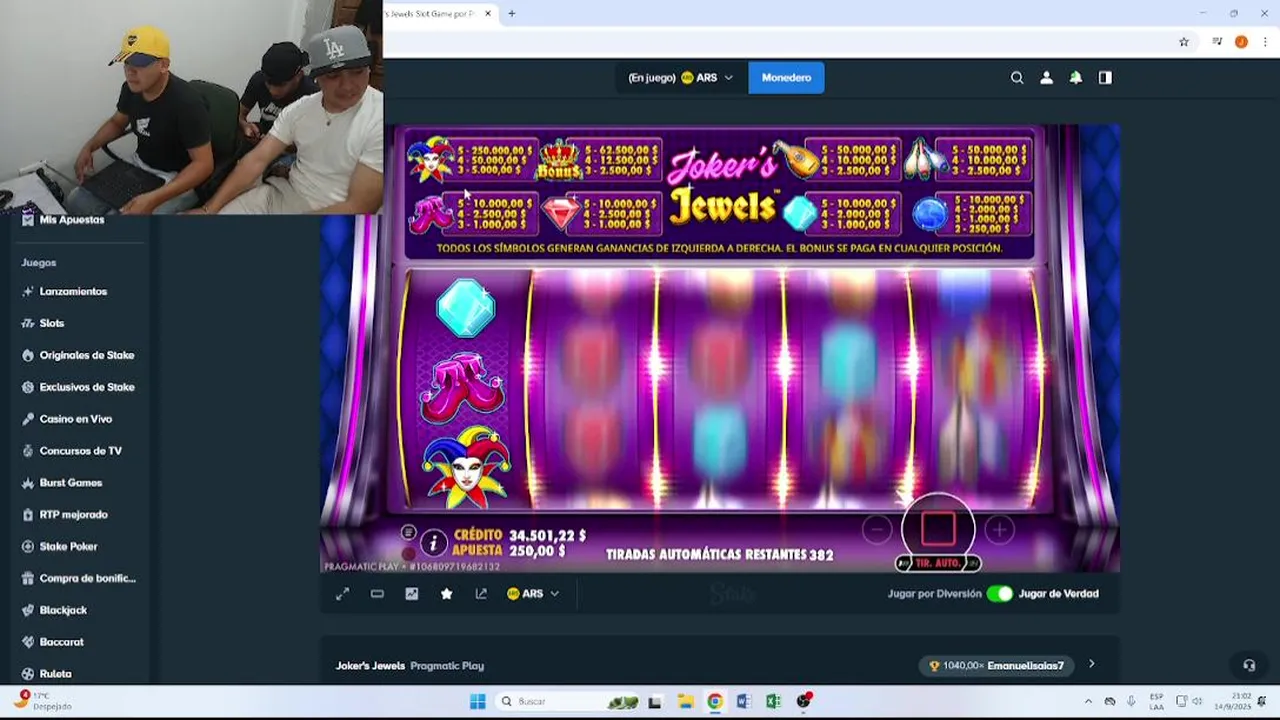Viewport: 1280px width, 720px height.
Task: Open Exclusivos de Stake
Action: [87, 388]
